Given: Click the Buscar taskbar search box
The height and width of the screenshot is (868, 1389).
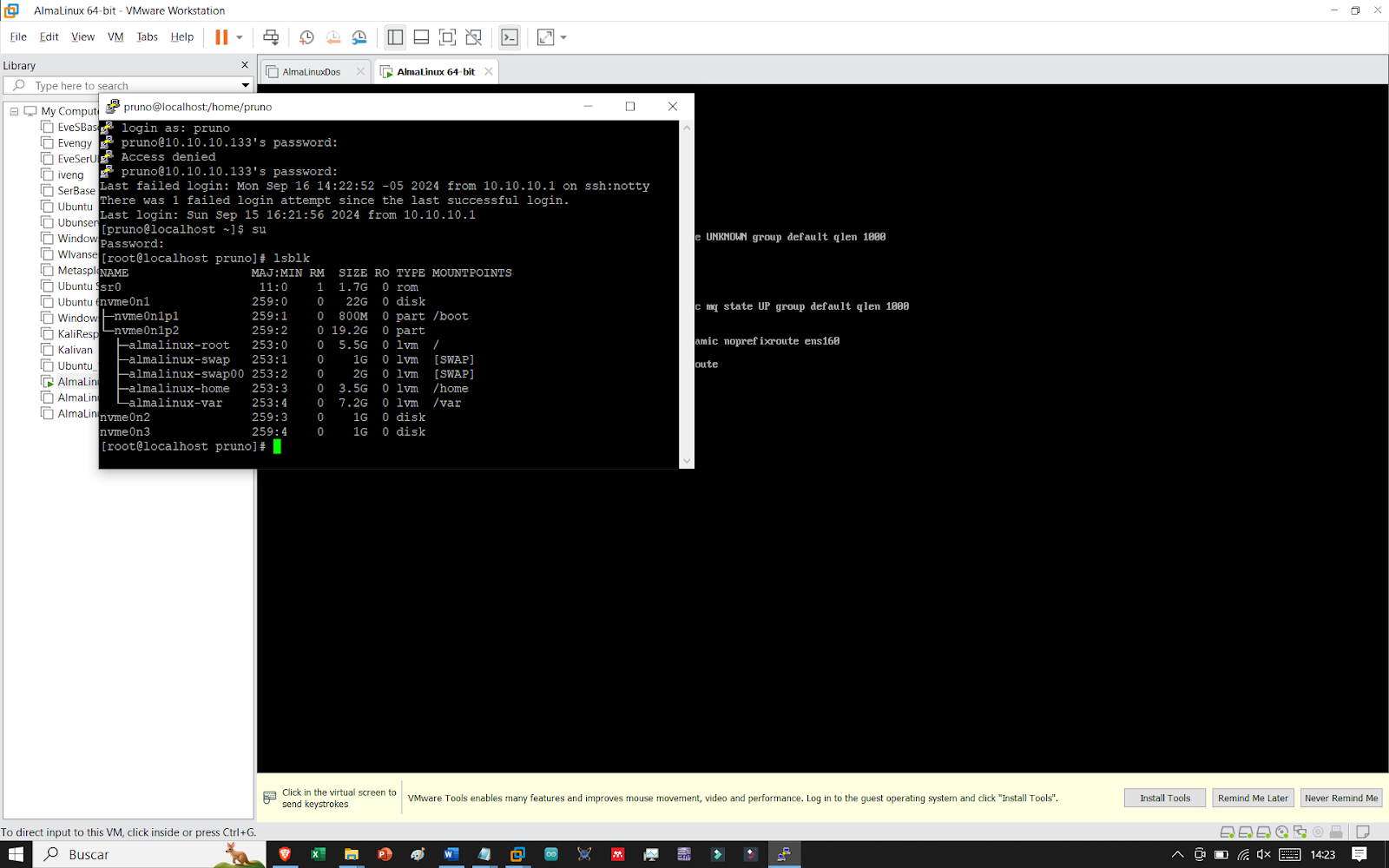Looking at the screenshot, I should [148, 854].
